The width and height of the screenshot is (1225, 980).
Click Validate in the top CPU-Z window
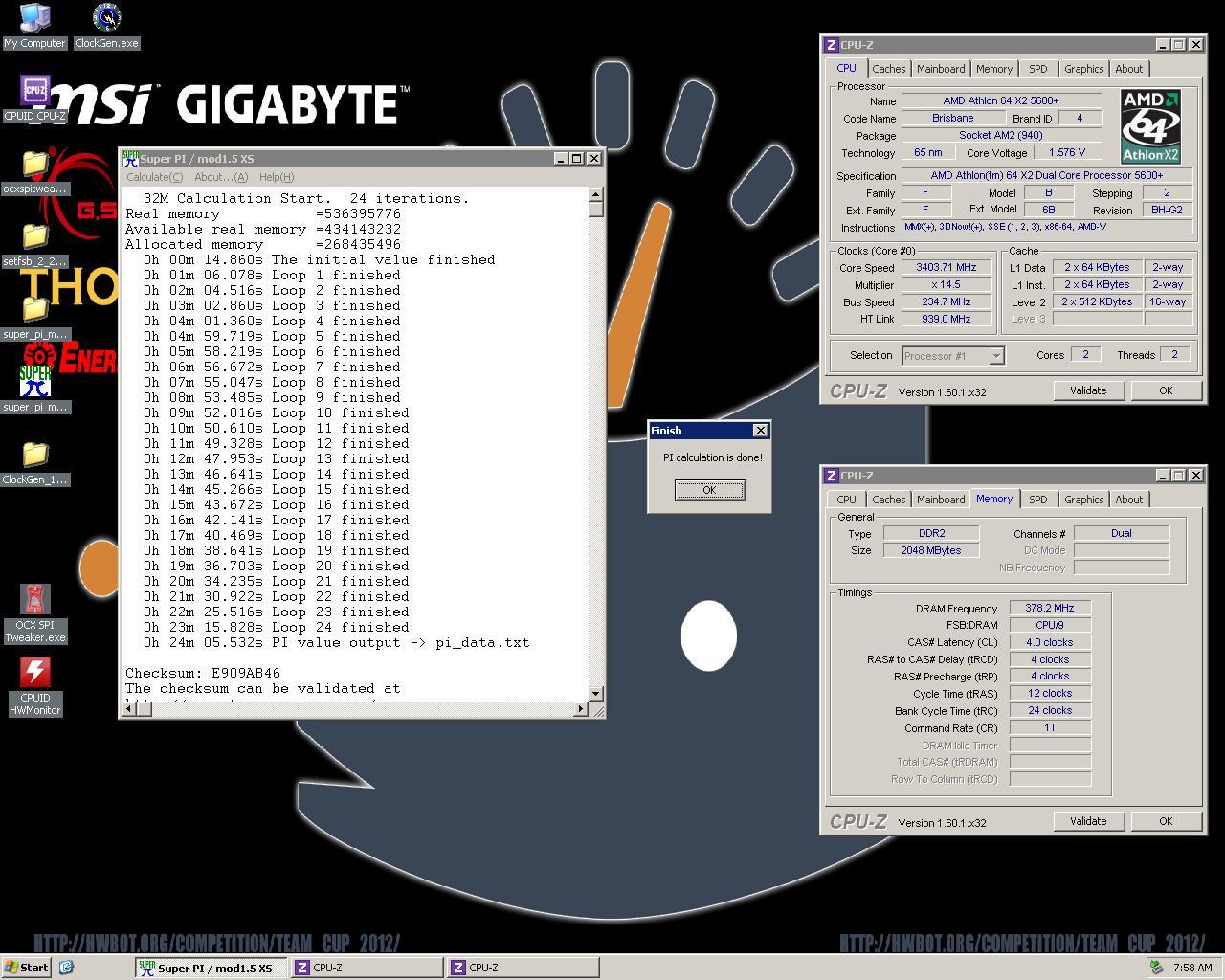click(x=1088, y=390)
